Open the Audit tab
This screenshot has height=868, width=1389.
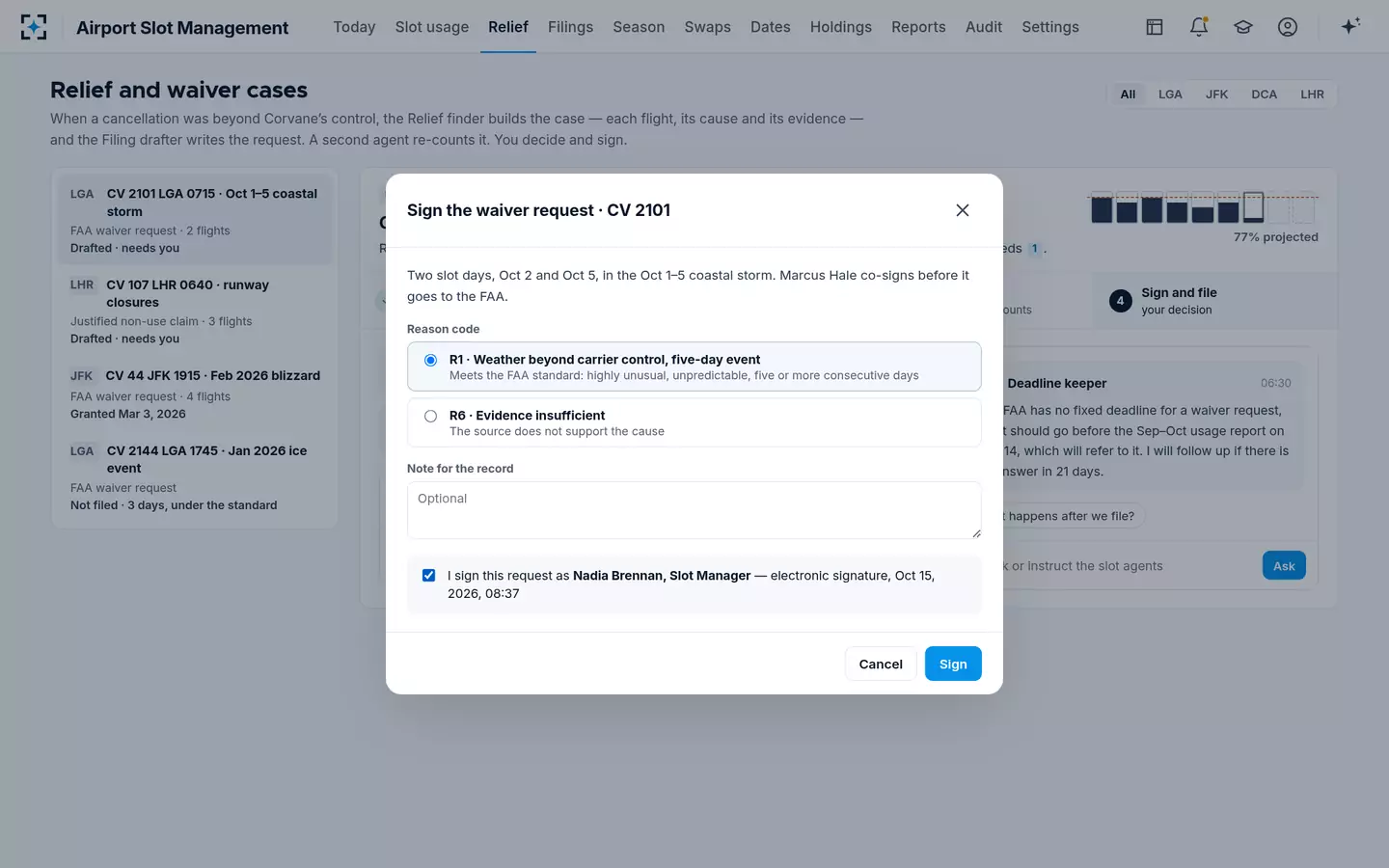click(x=984, y=27)
